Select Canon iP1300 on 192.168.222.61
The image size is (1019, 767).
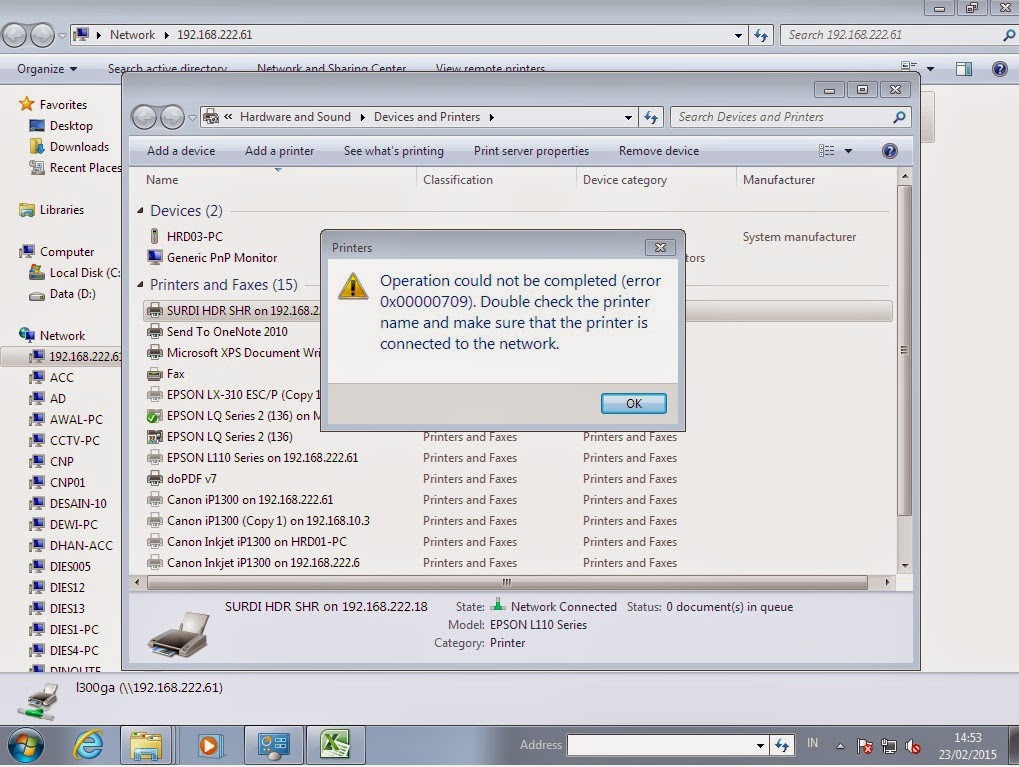pos(250,500)
